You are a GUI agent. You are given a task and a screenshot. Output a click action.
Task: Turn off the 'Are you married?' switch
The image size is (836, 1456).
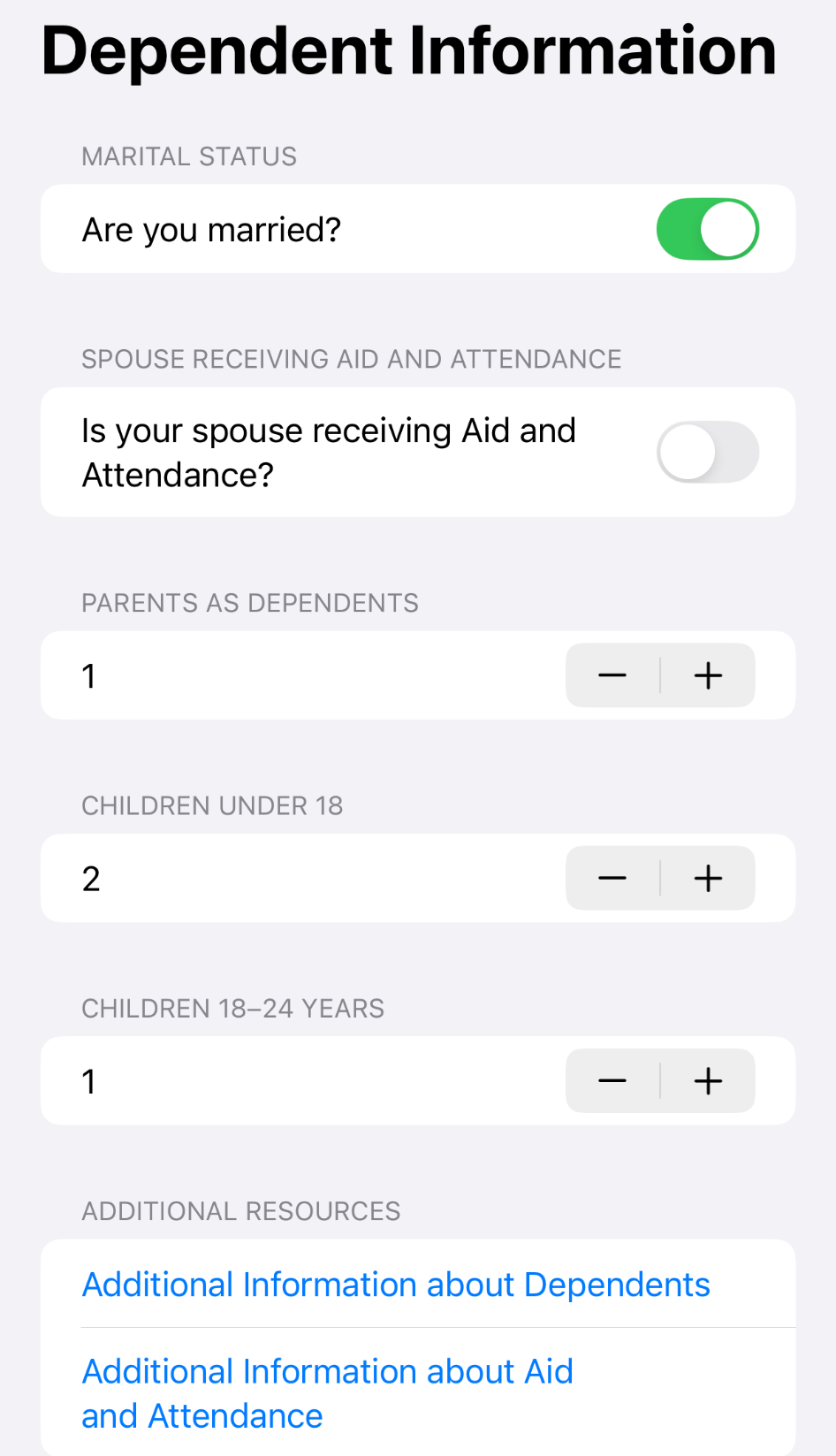click(x=707, y=229)
